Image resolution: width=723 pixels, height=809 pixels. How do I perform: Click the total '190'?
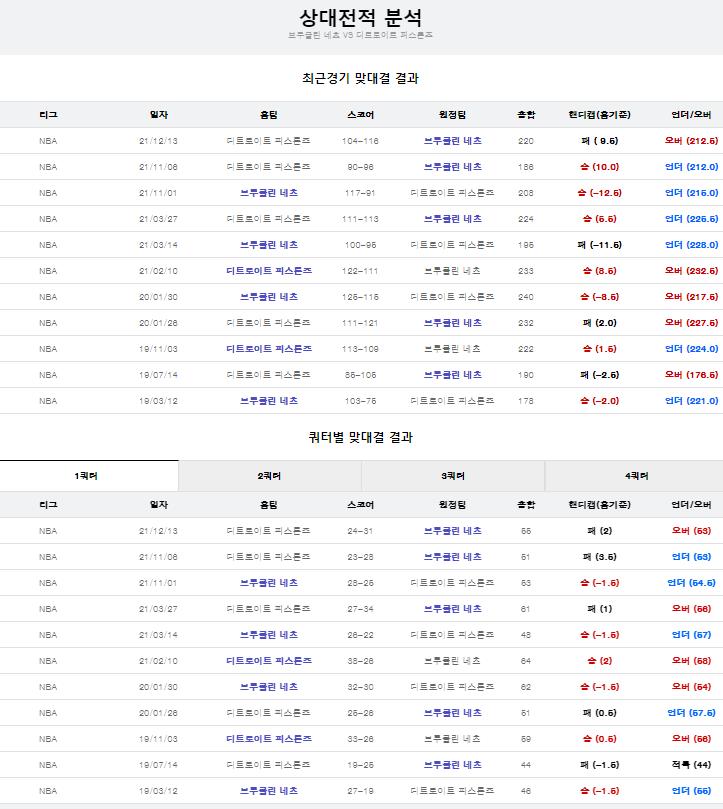coord(526,375)
